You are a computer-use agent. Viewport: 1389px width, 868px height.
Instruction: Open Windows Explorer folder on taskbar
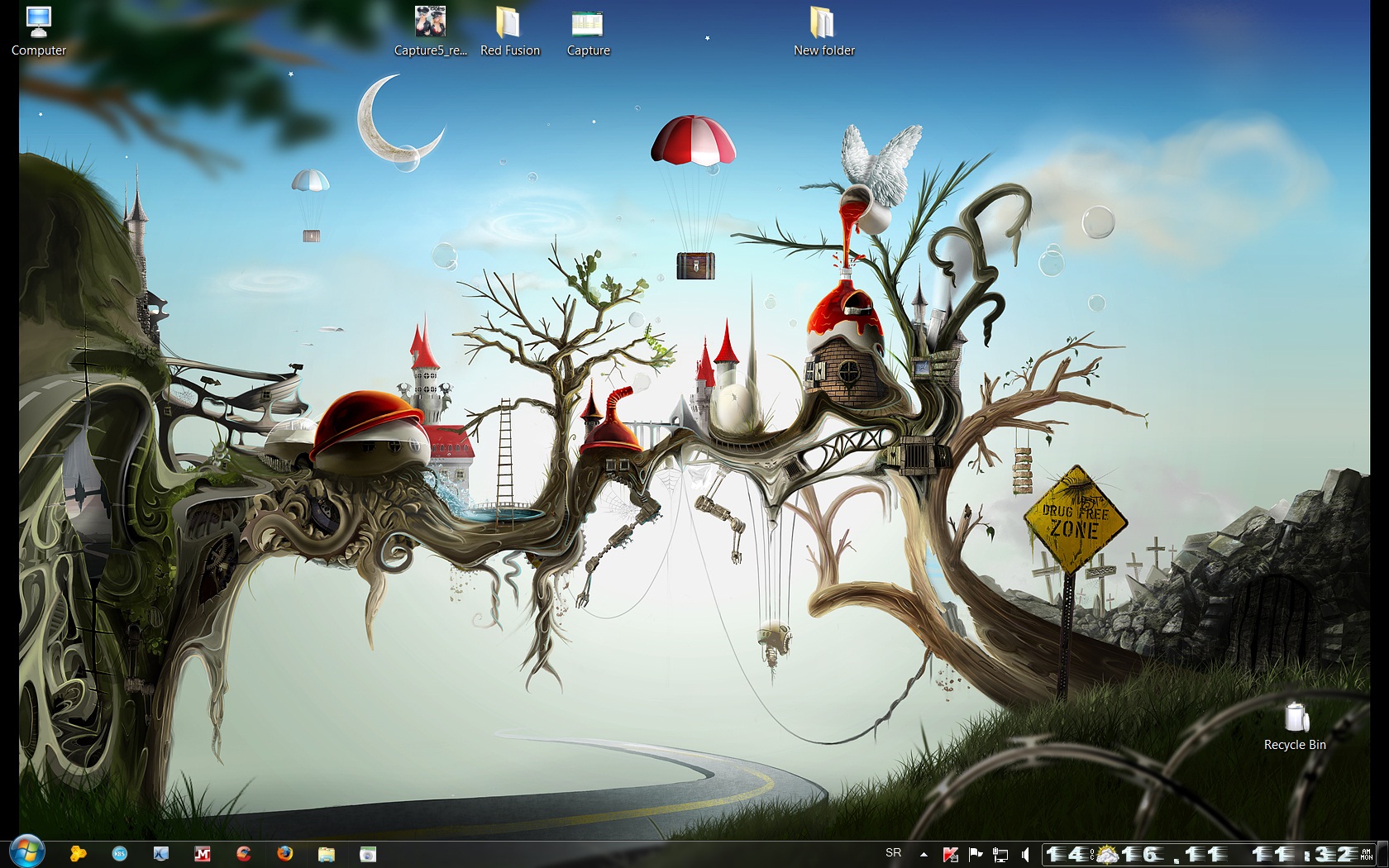click(327, 854)
